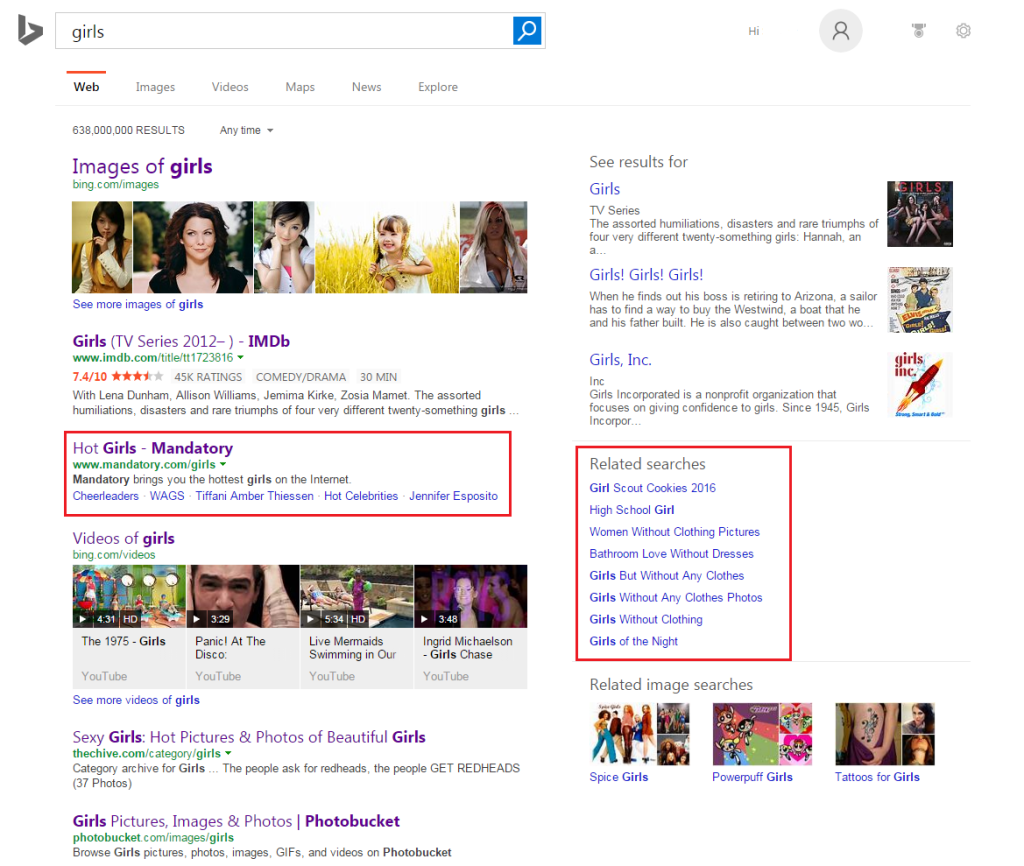Expand the arrow next to the thechive.com URL
Image resolution: width=1024 pixels, height=866 pixels.
(x=229, y=753)
